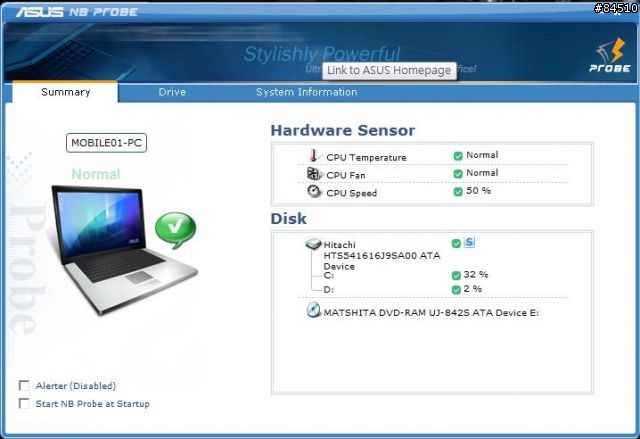Click green status check for C: drive
Screen dimensions: 640x439
[456, 275]
